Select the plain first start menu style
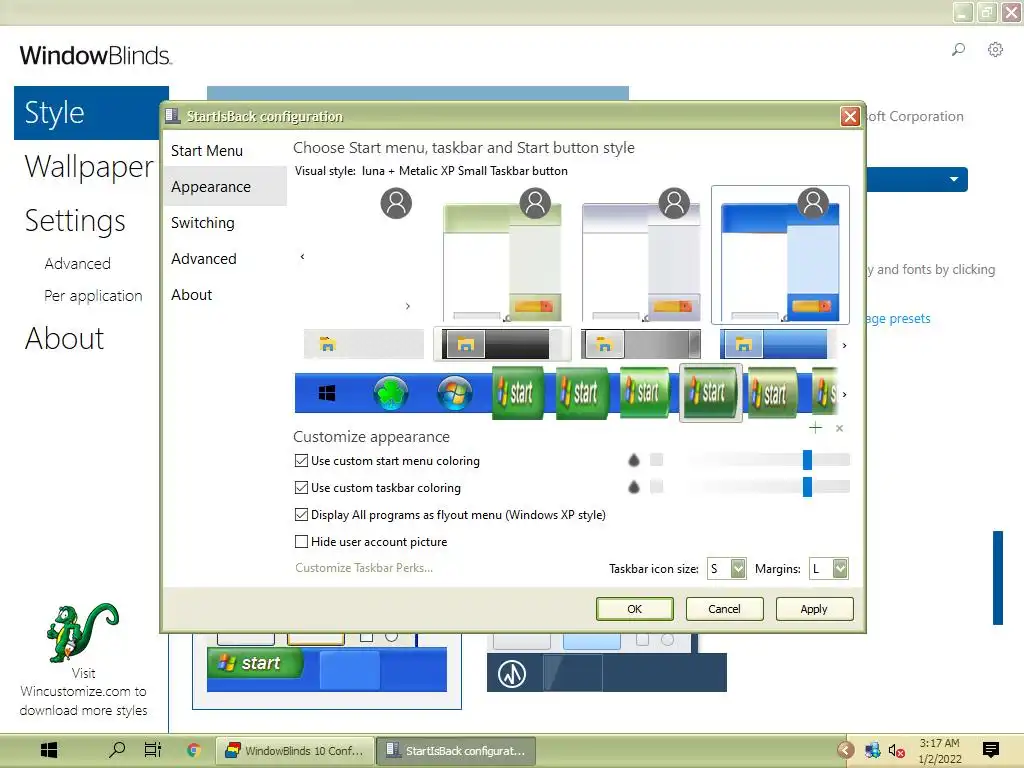Screen dimensions: 1024x768 (363, 255)
